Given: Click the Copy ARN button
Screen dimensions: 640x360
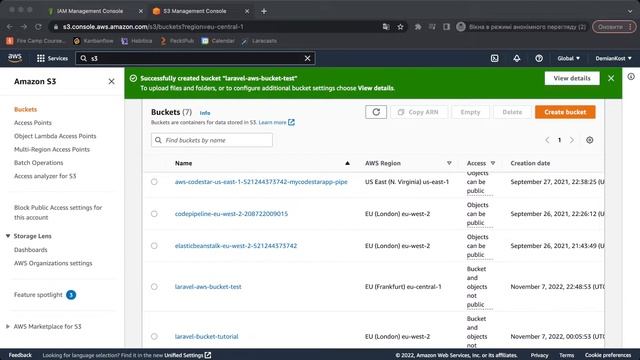Looking at the screenshot, I should [x=419, y=112].
